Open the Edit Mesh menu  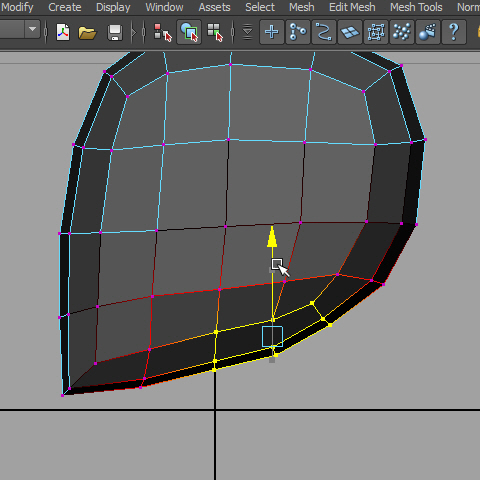pos(352,7)
